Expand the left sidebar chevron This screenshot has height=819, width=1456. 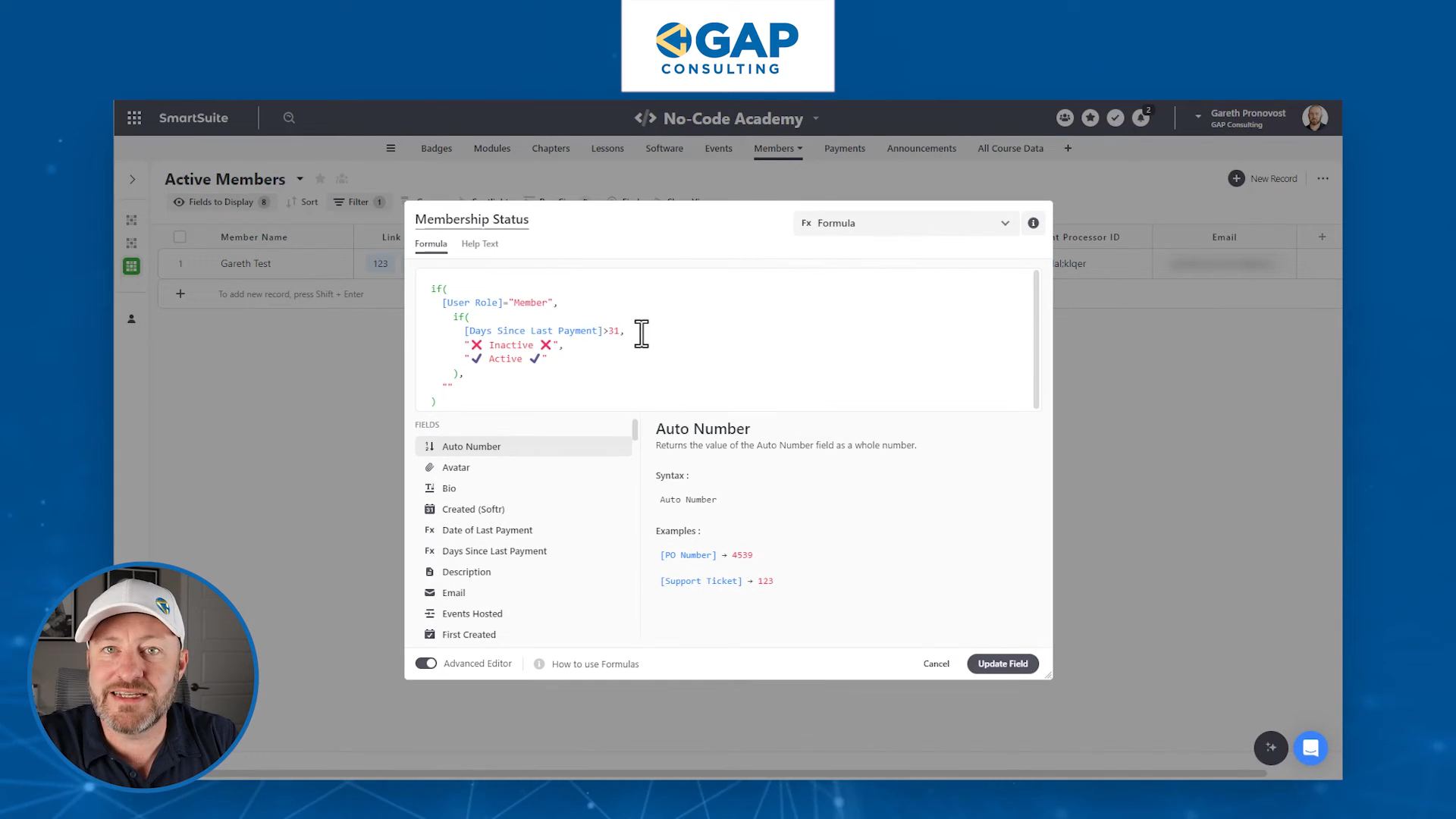[132, 179]
